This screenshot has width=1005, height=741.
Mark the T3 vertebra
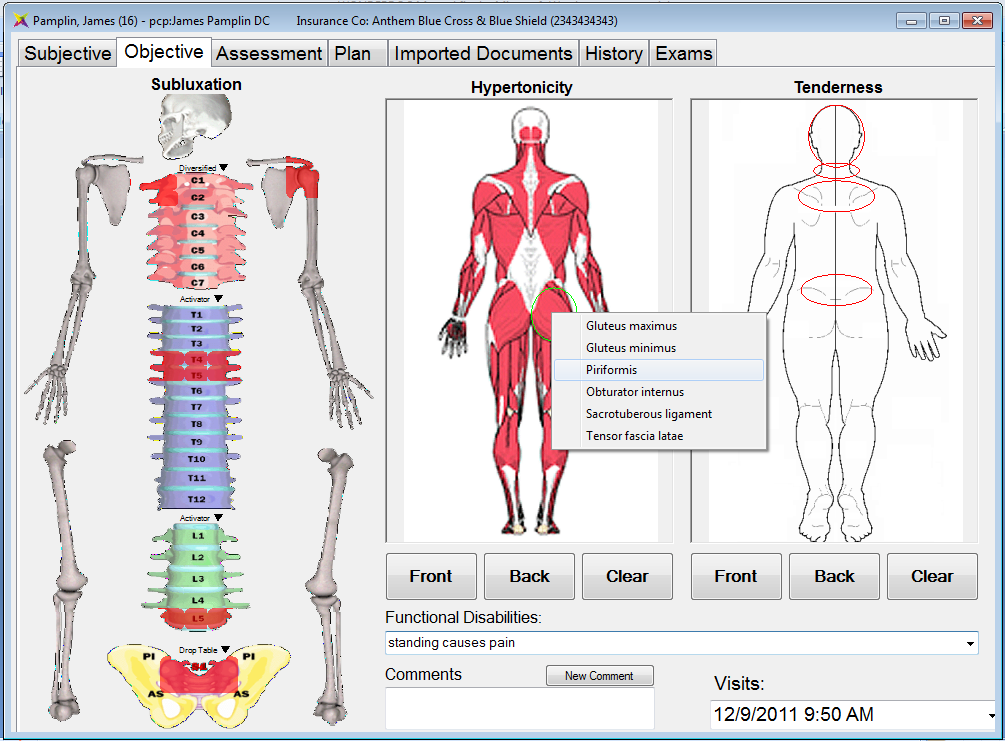point(196,344)
